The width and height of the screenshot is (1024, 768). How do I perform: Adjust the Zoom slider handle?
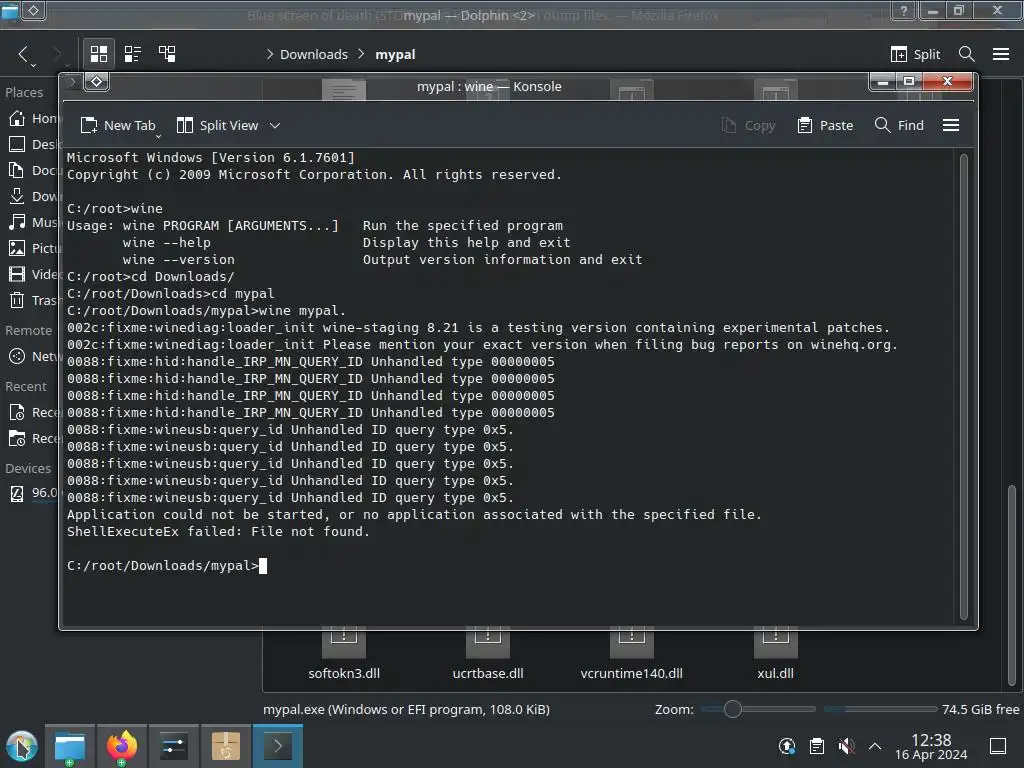(x=733, y=709)
